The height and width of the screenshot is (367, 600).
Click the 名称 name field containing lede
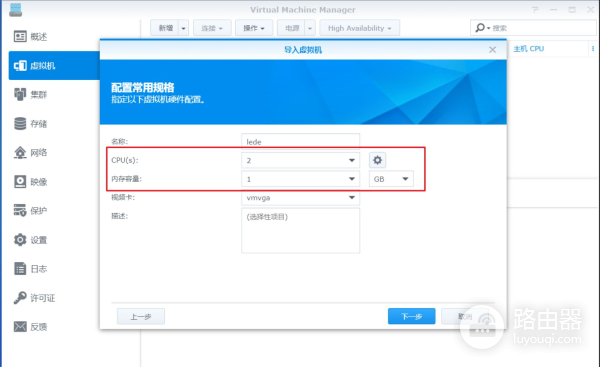coord(300,141)
